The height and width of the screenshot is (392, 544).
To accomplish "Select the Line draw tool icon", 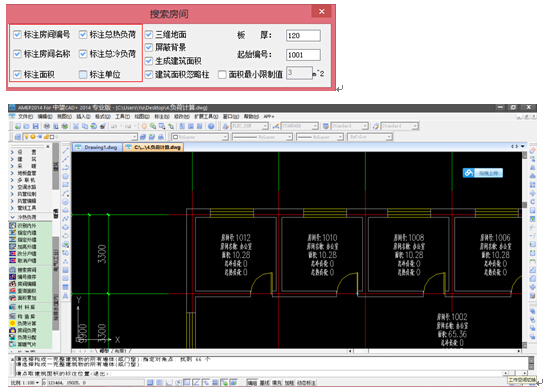I will point(66,151).
